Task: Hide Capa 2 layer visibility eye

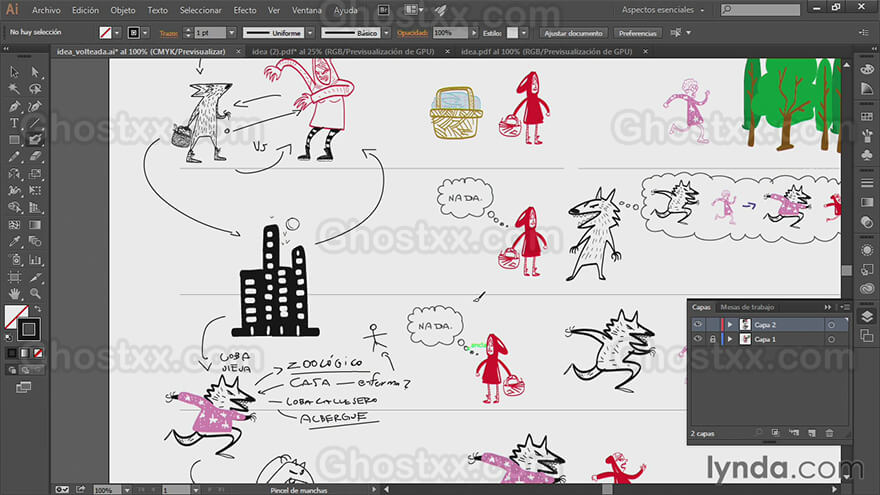Action: (698, 324)
